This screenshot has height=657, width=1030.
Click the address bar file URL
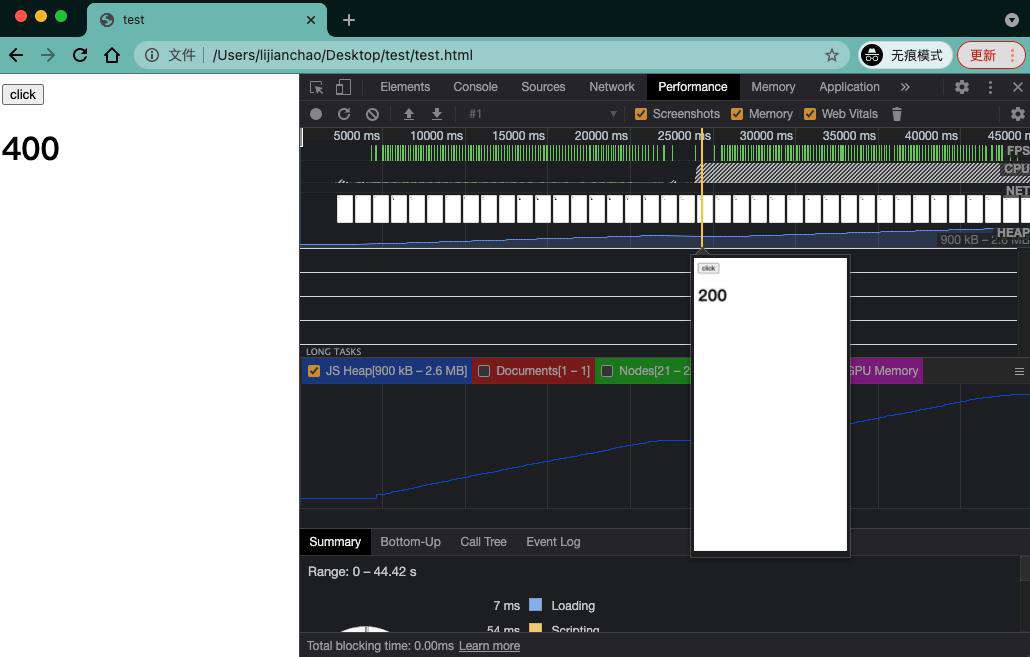pyautogui.click(x=342, y=55)
